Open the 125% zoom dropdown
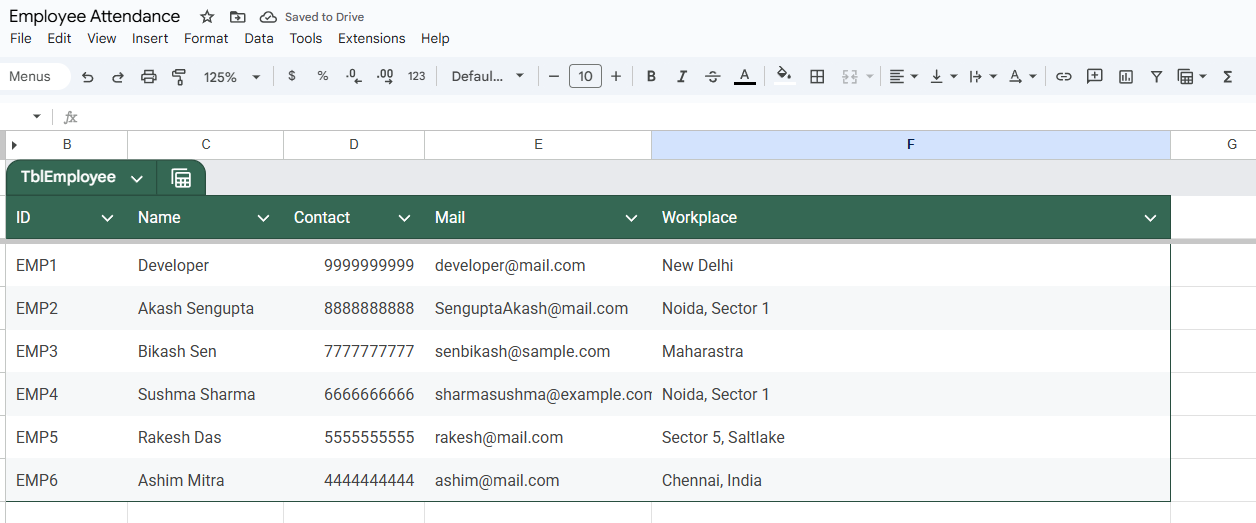Image resolution: width=1256 pixels, height=523 pixels. coord(231,76)
